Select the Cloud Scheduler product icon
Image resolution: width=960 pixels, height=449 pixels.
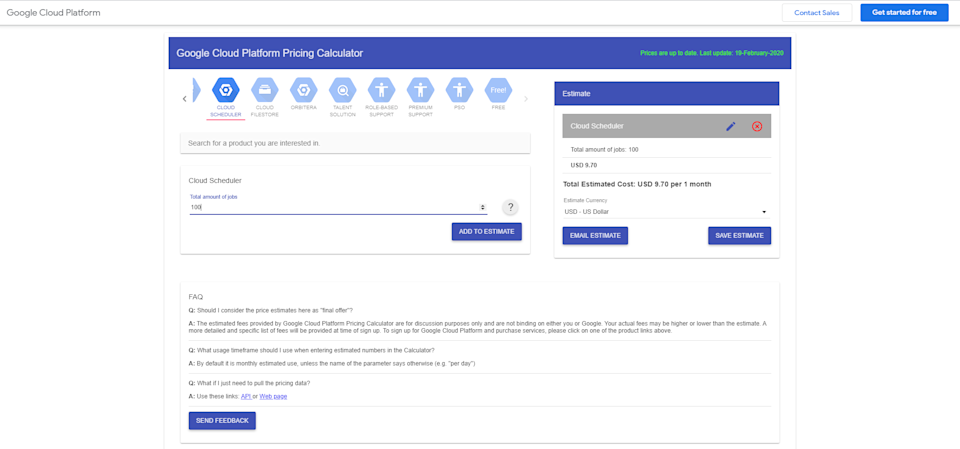225,91
